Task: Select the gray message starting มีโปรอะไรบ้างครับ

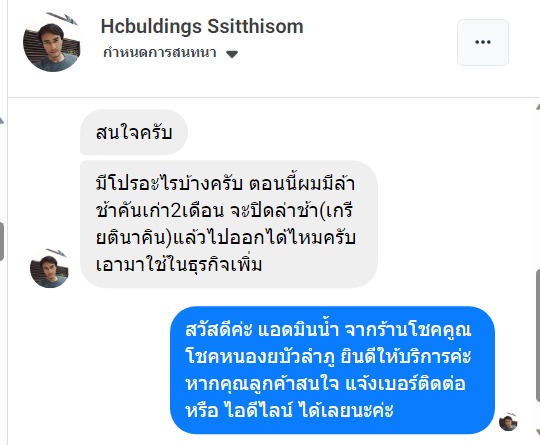Action: point(229,224)
